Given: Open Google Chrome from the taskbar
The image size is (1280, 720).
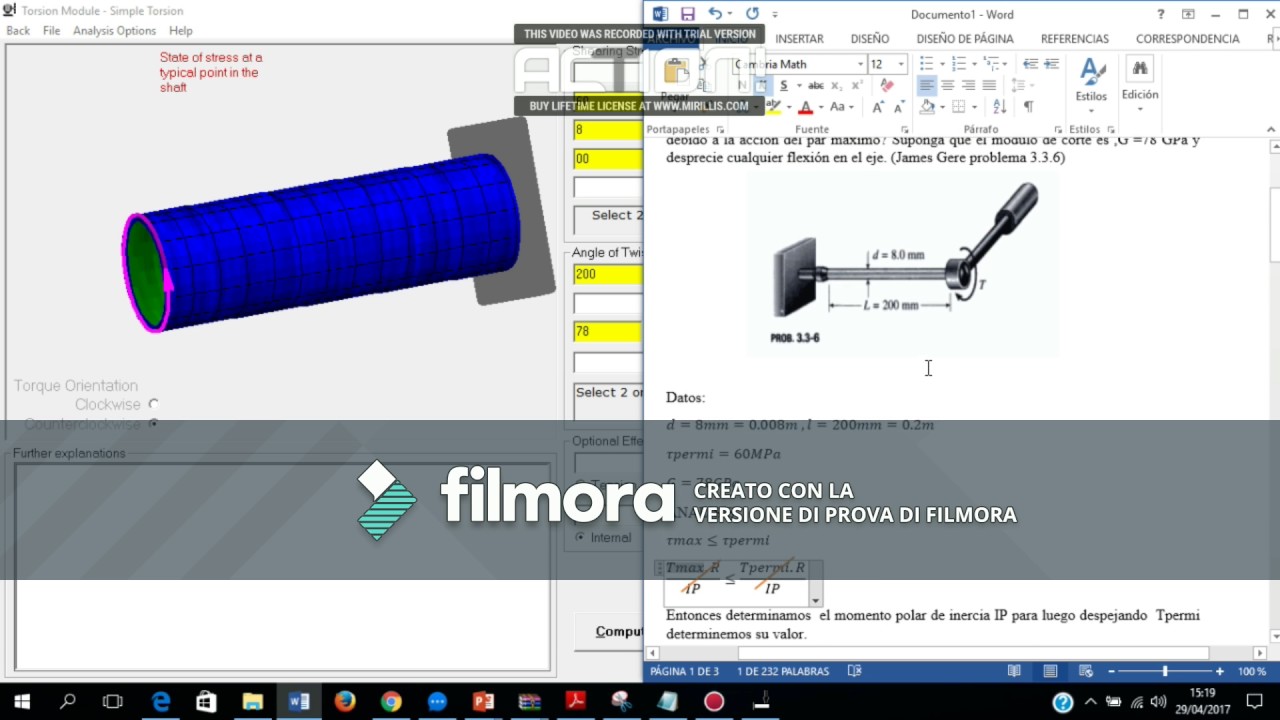Looking at the screenshot, I should tap(391, 702).
